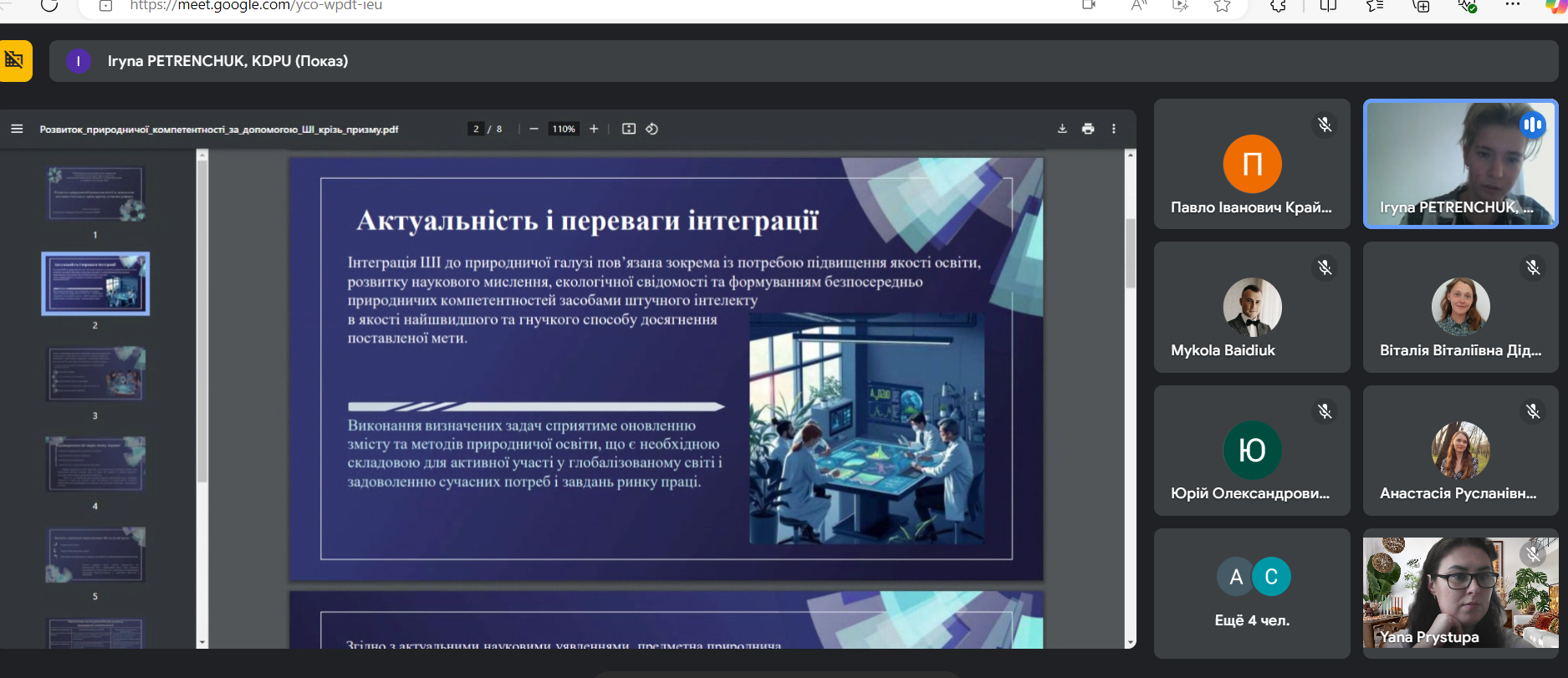Click the muted mic icon on Mykola Baidiuk tile
The height and width of the screenshot is (678, 1568).
(x=1325, y=268)
